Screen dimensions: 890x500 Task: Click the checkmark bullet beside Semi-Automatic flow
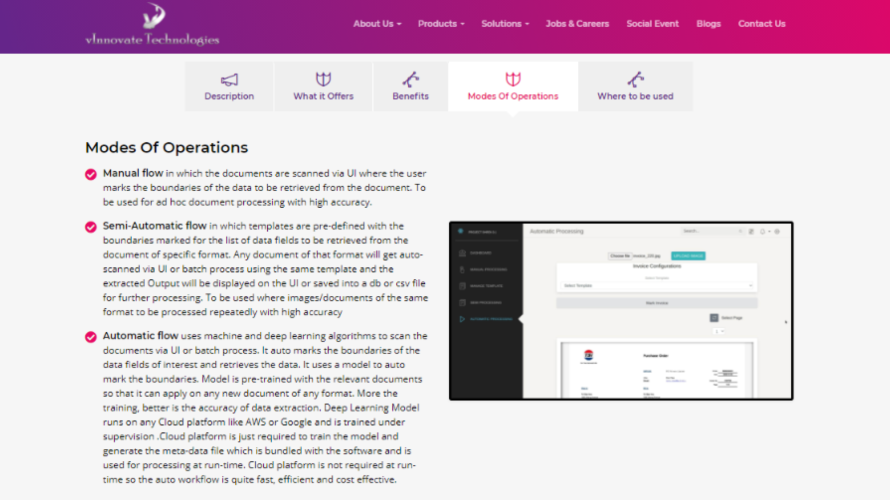[91, 227]
